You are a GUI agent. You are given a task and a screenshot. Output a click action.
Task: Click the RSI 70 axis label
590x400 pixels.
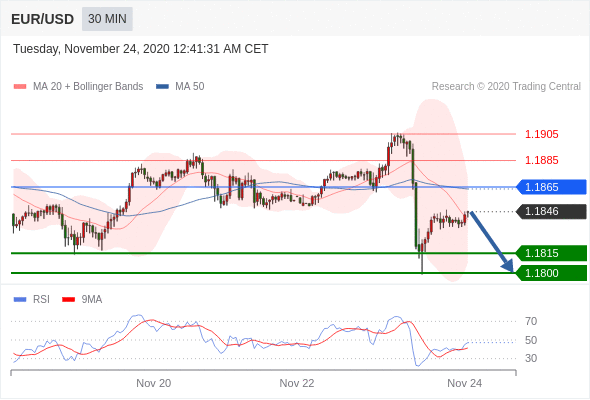point(531,321)
